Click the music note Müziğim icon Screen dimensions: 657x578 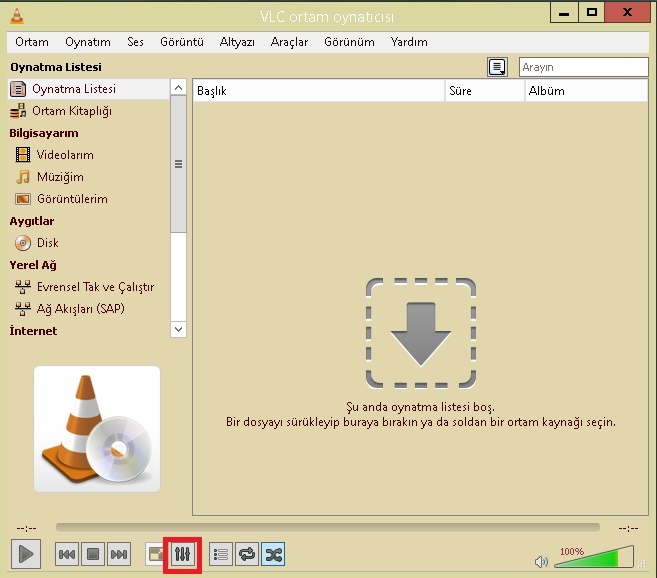pos(23,177)
